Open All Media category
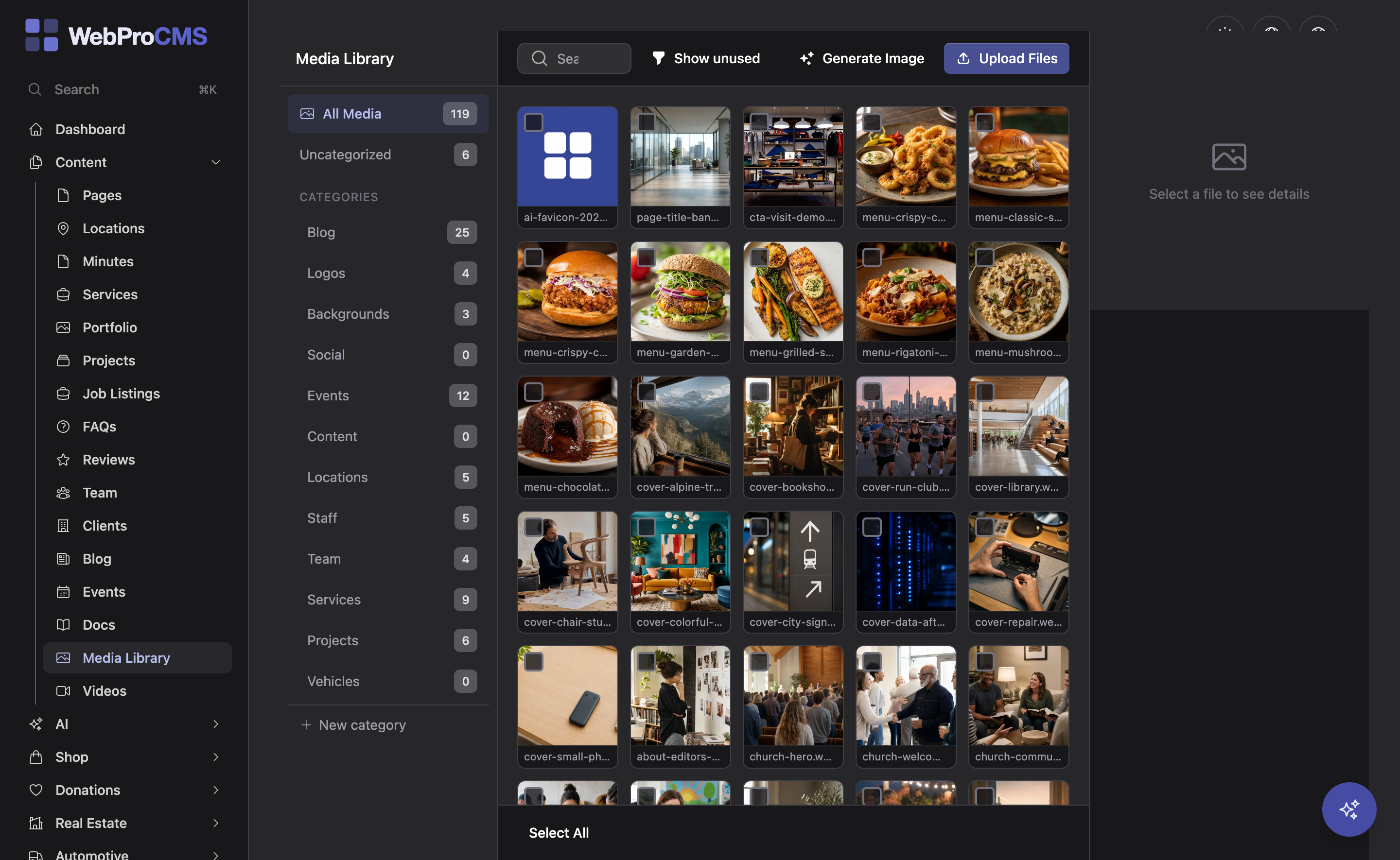Viewport: 1400px width, 860px height. (x=388, y=114)
